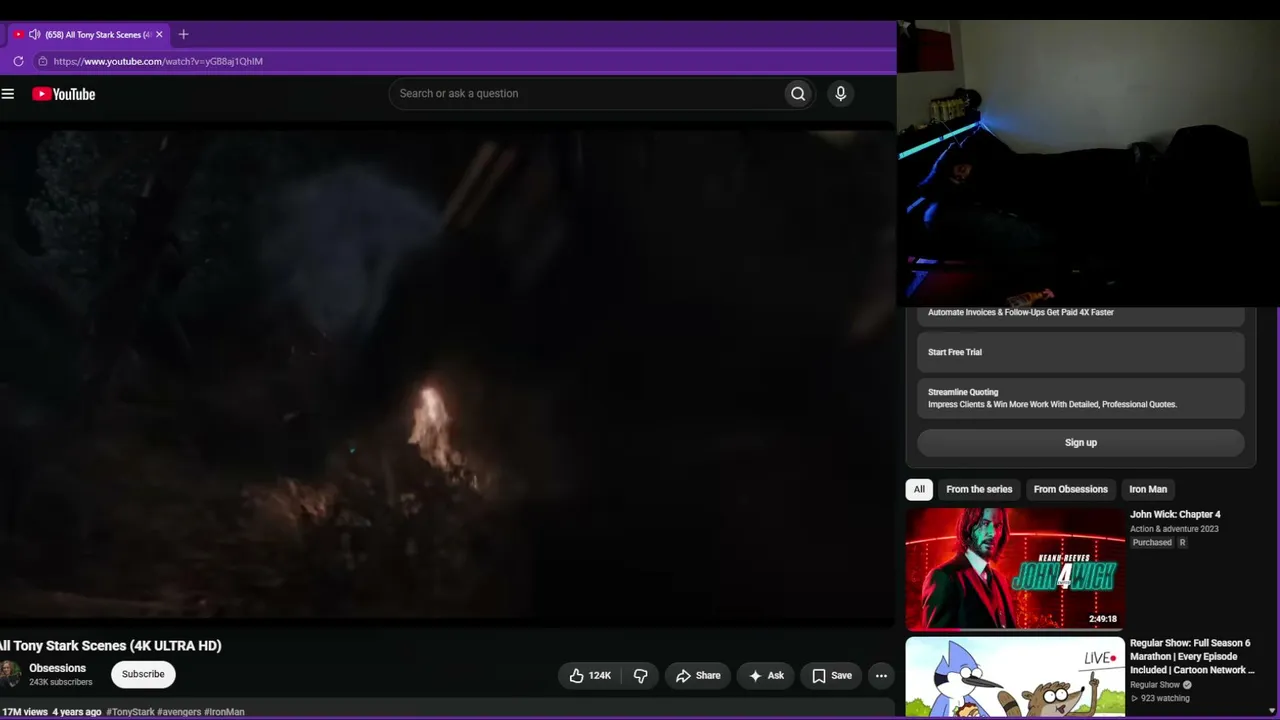Screen dimensions: 1280x720
Task: Dislike the video with the thumbs-down icon
Action: coord(641,676)
